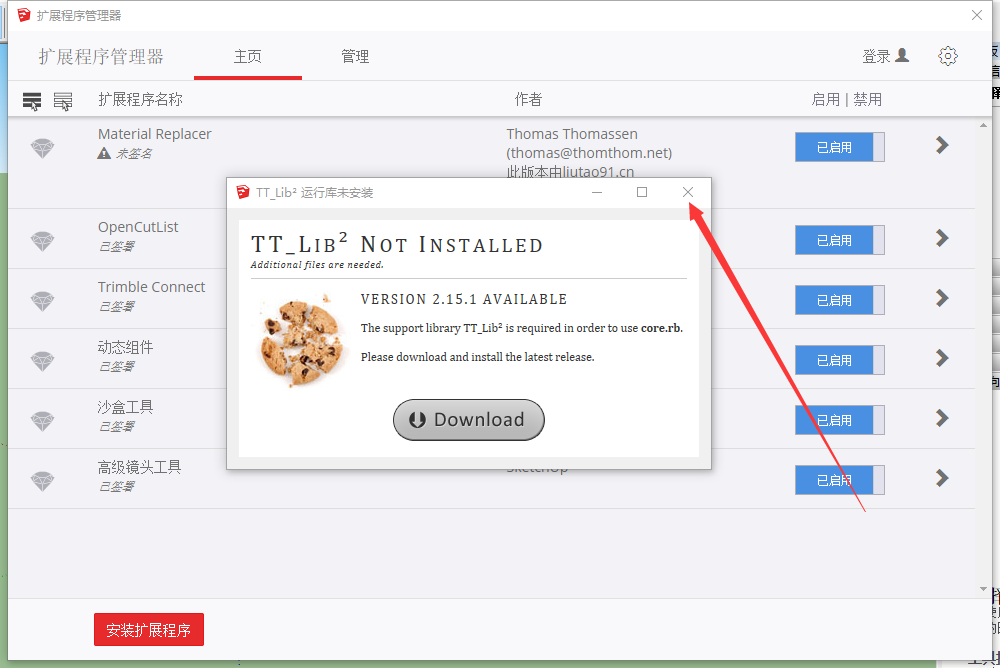Expand OpenCutList details chevron
1000x668 pixels.
click(942, 239)
